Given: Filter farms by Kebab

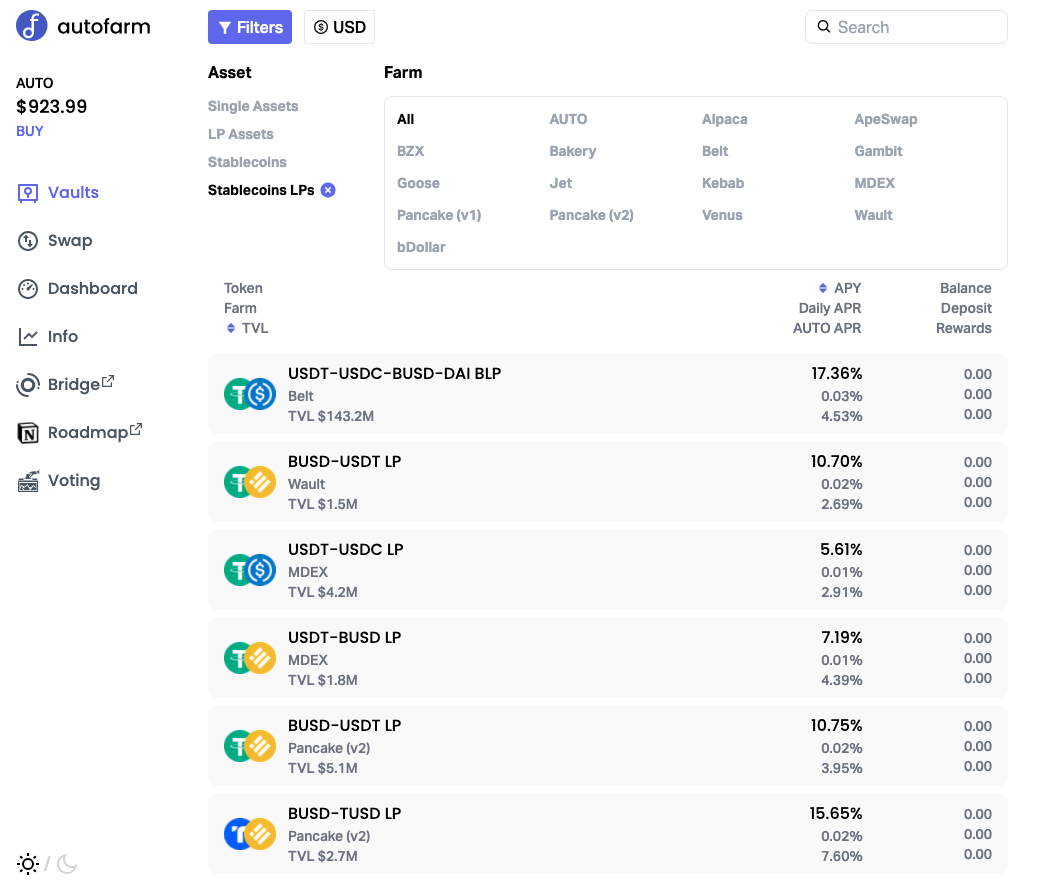Looking at the screenshot, I should [x=723, y=183].
